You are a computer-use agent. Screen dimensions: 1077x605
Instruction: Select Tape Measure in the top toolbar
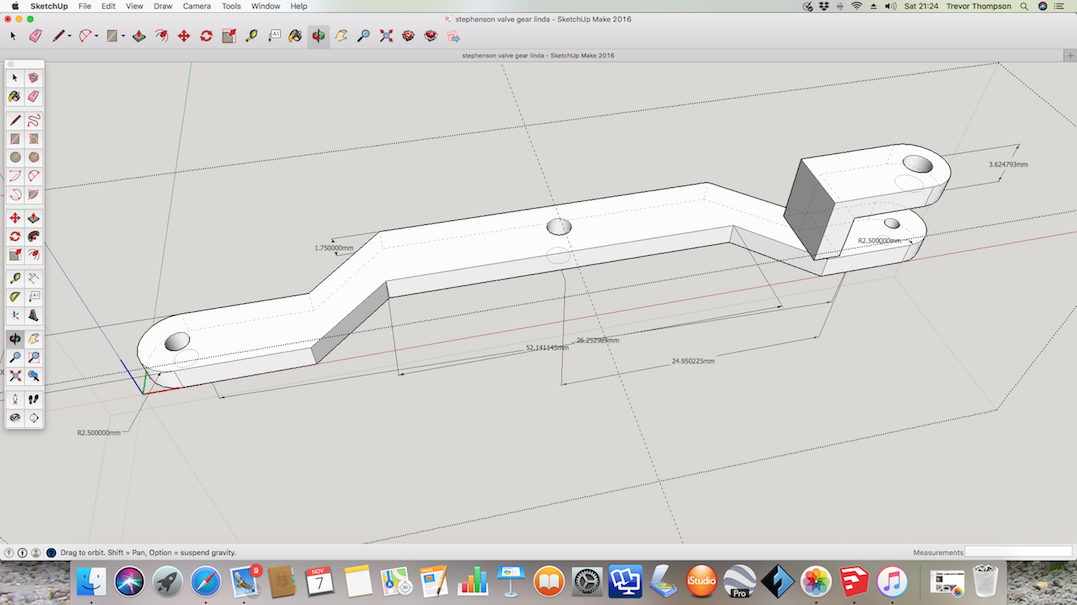(x=251, y=36)
